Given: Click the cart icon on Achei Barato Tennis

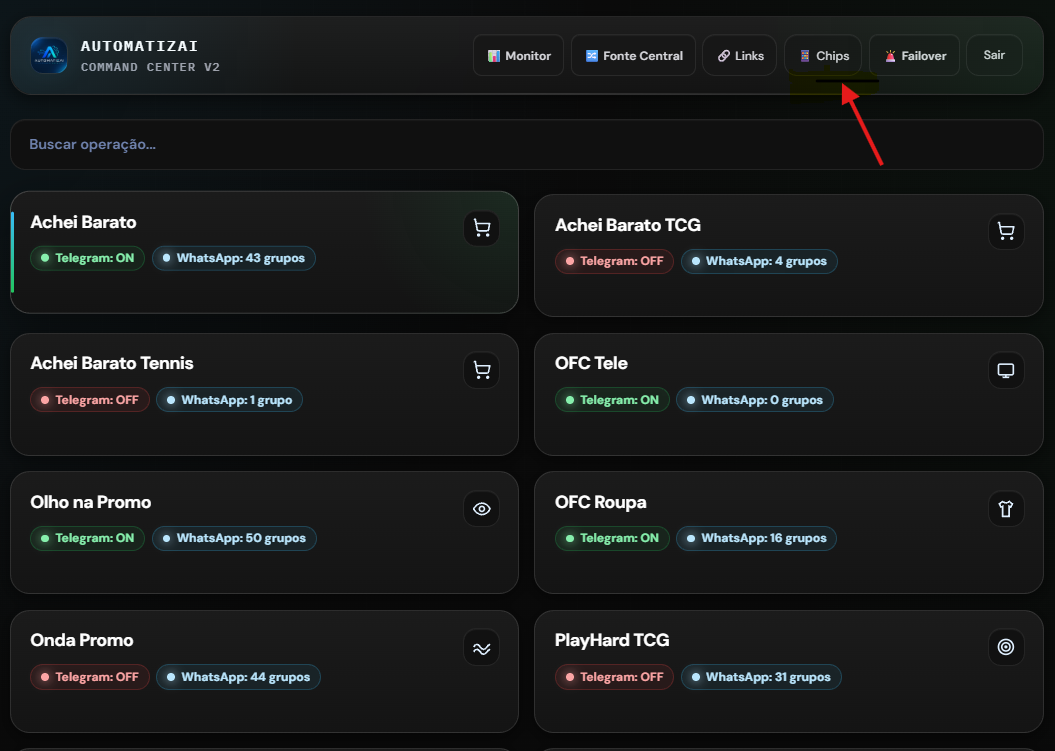Looking at the screenshot, I should pyautogui.click(x=482, y=370).
